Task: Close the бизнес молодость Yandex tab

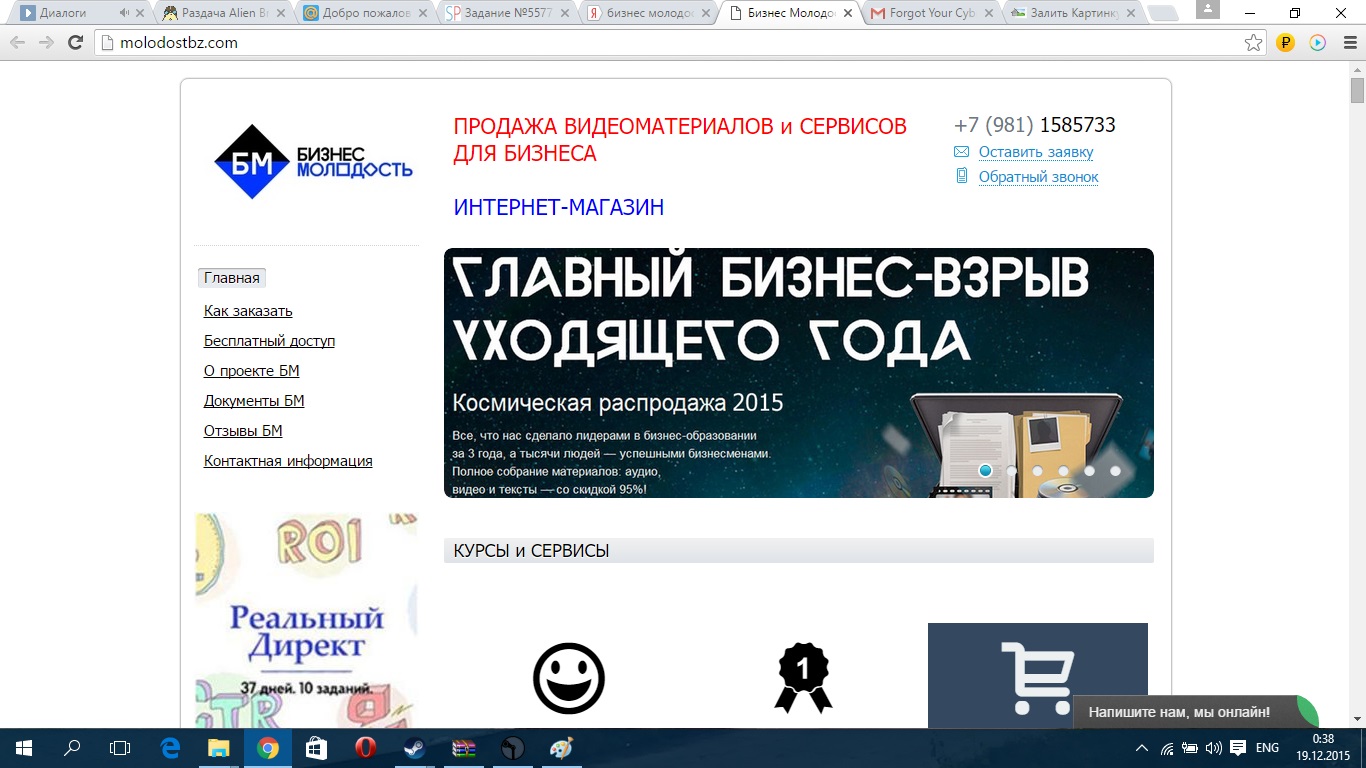Action: pyautogui.click(x=704, y=14)
